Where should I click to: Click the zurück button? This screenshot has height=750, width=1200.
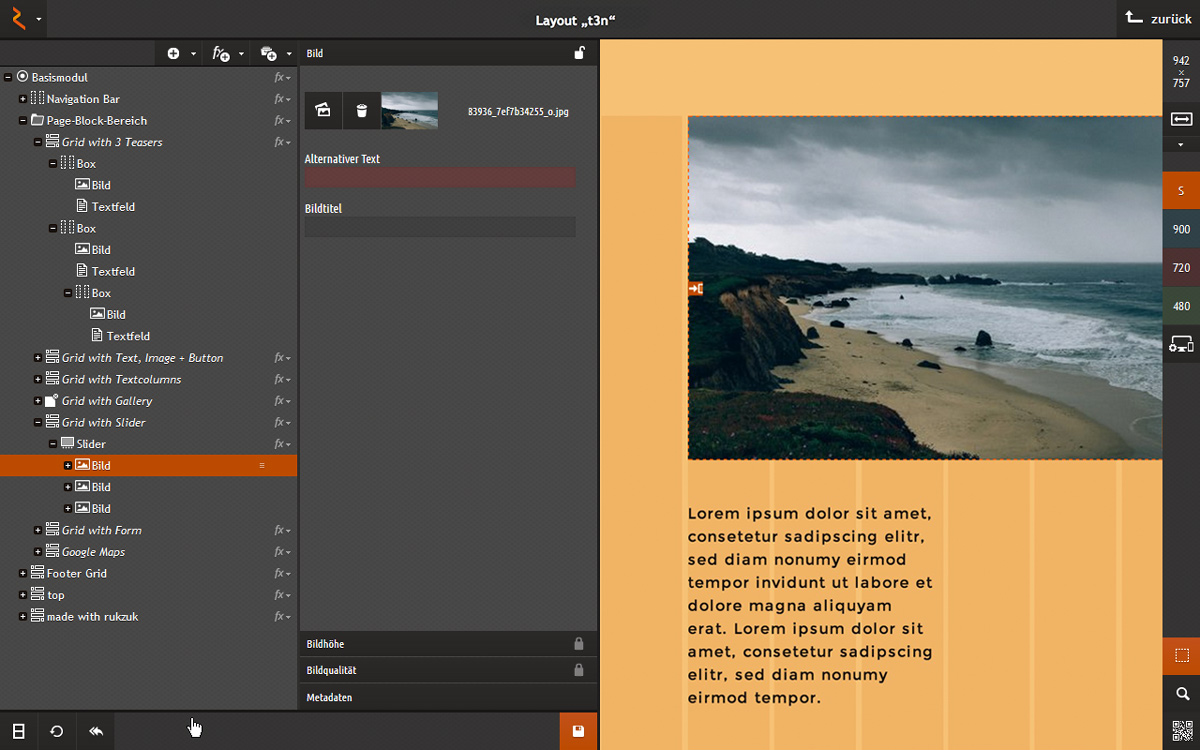point(1158,19)
